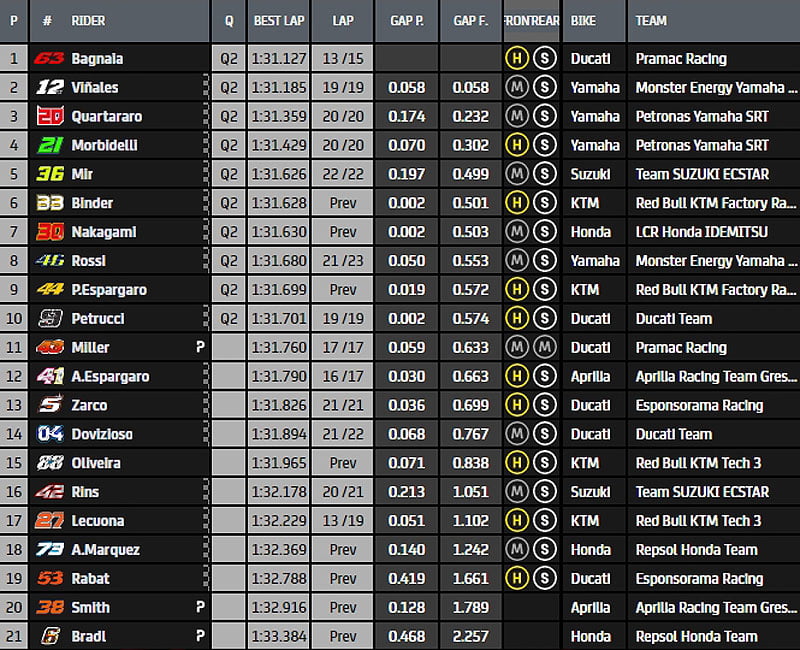Select the GAP F. column header
This screenshot has height=650, width=800.
470,20
